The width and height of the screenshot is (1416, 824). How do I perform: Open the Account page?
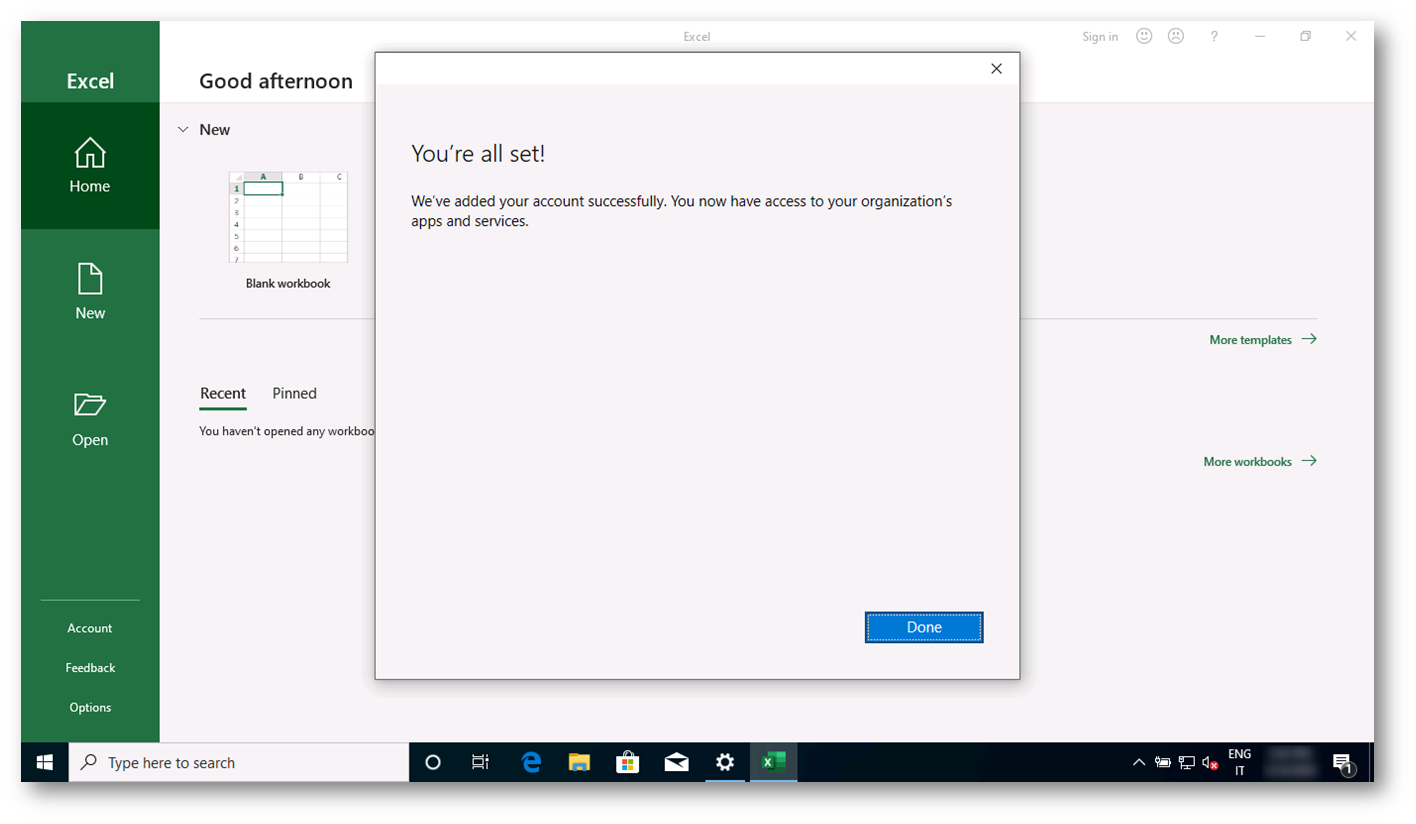tap(90, 628)
